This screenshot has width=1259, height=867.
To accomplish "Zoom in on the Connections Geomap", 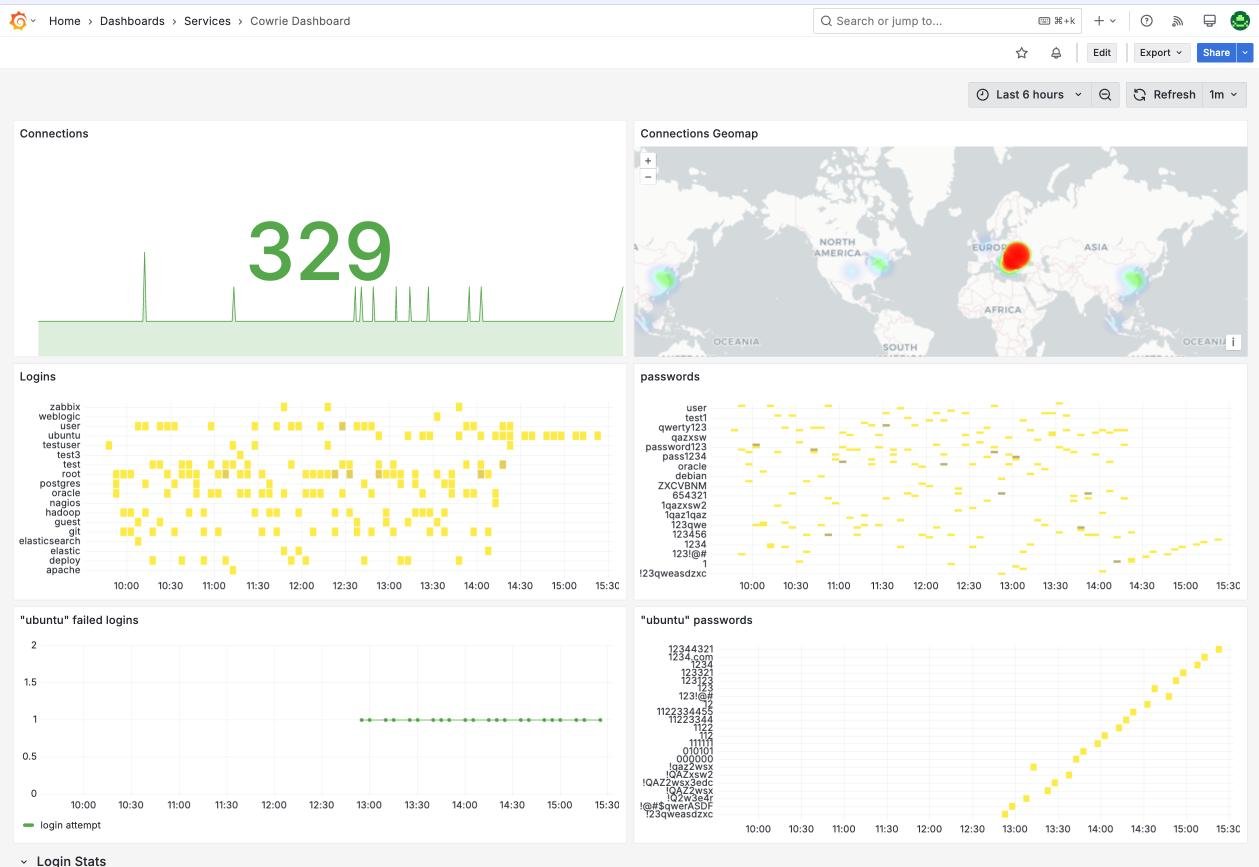I will pos(648,161).
